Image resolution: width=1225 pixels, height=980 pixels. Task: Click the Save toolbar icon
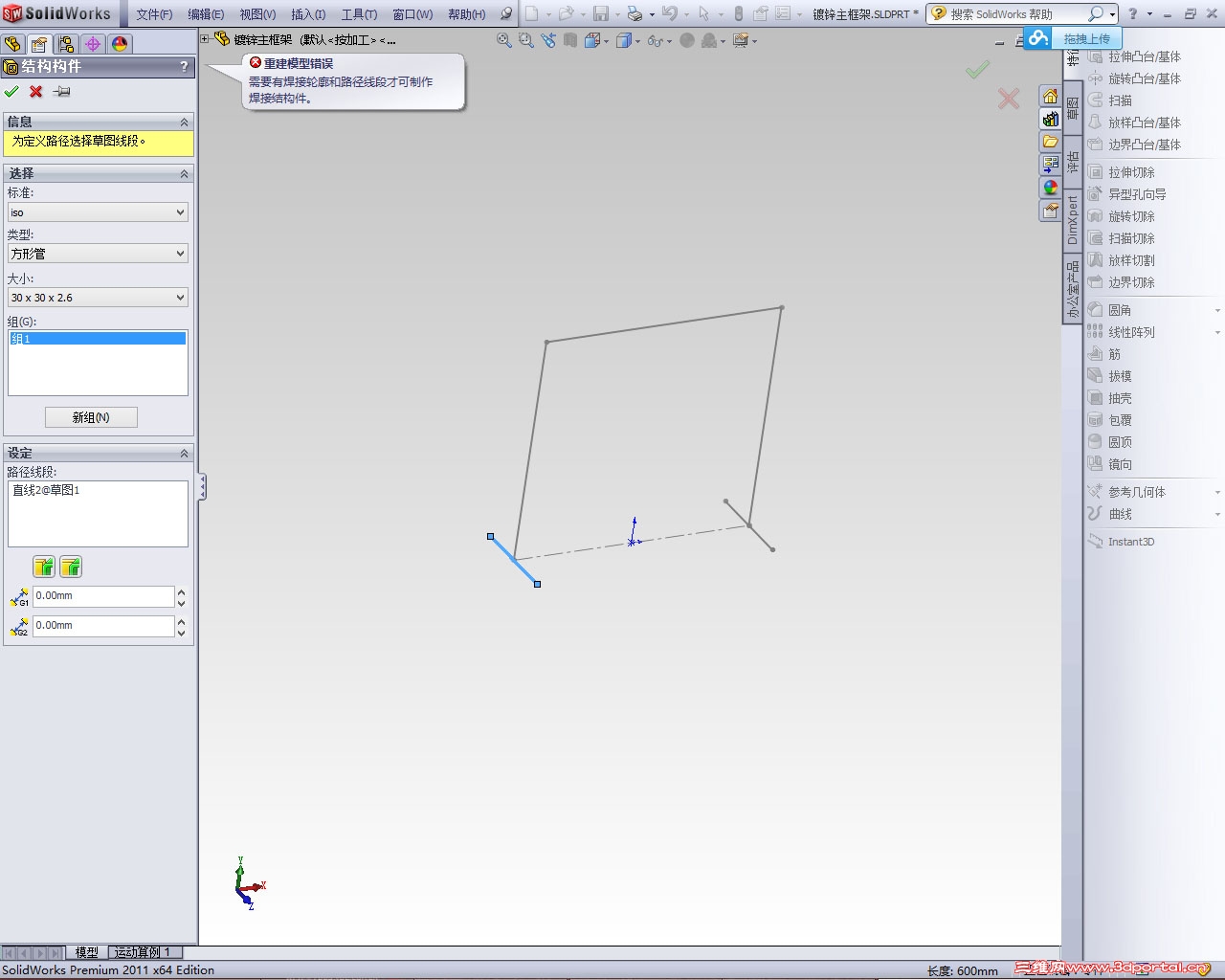601,13
